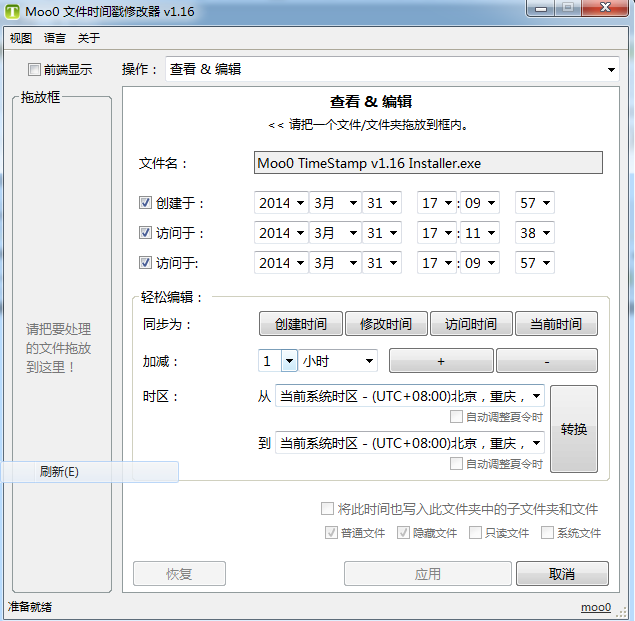Open the month dropdown in 创建于 row
This screenshot has width=635, height=621.
(335, 203)
